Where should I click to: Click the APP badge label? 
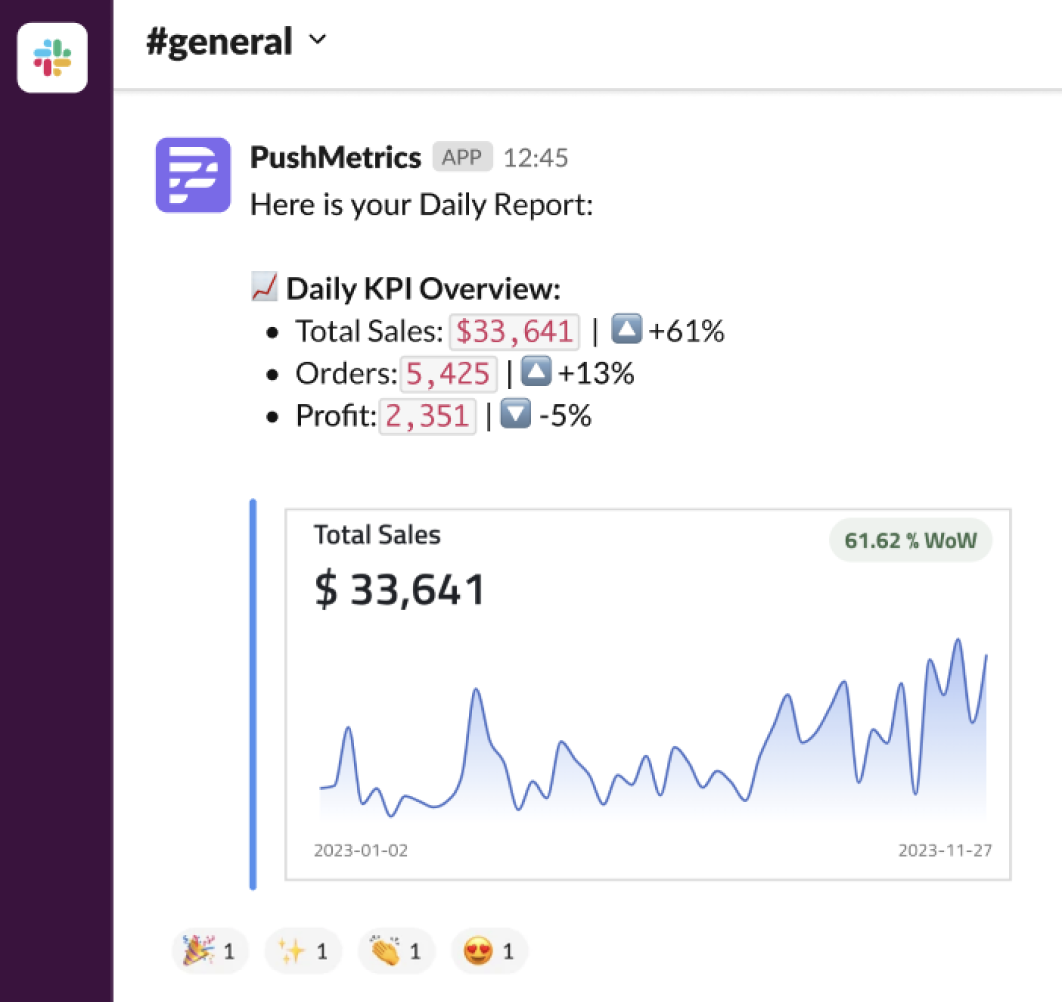462,157
